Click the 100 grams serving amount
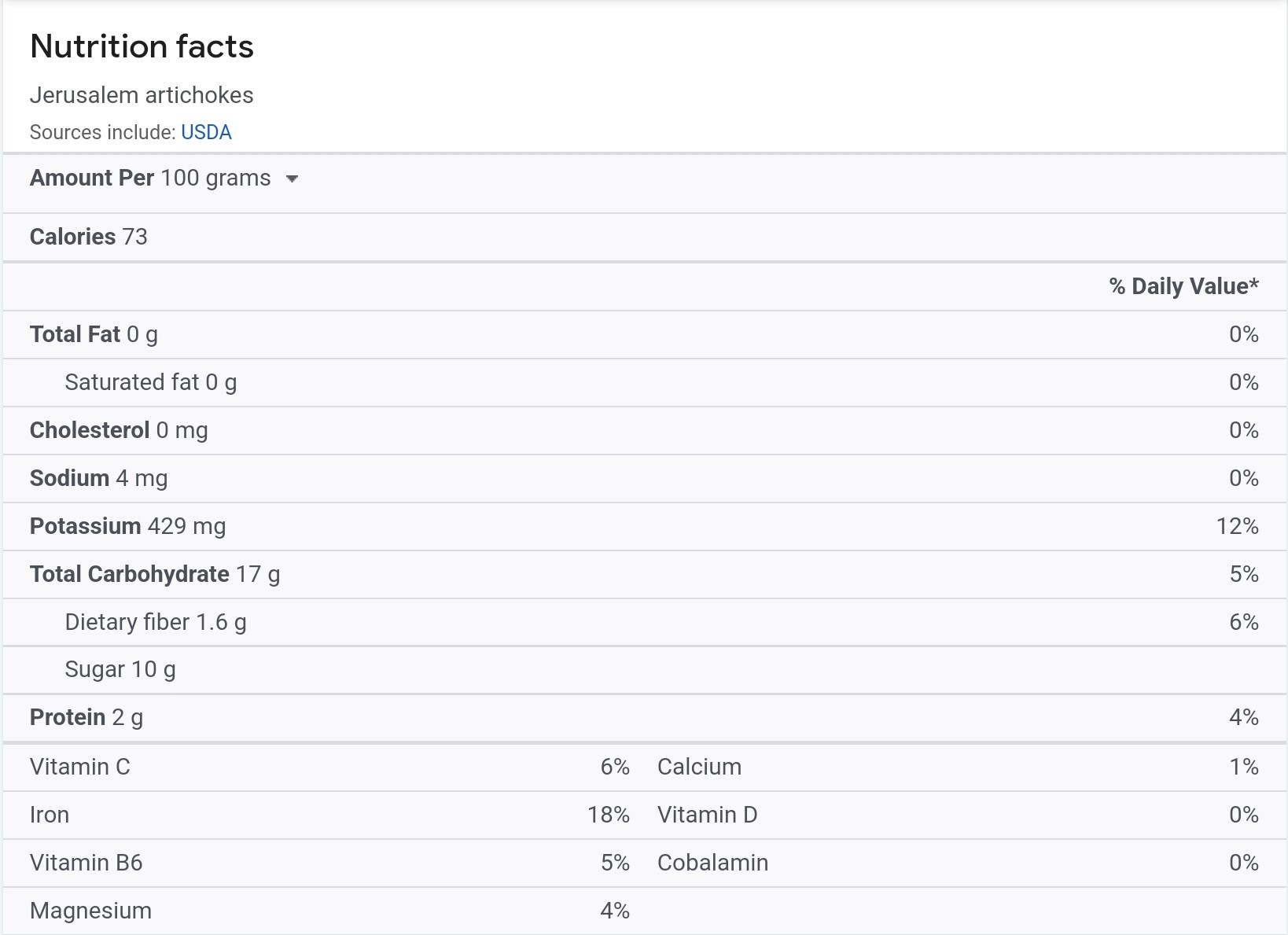Screen dimensions: 1288x935 (215, 179)
